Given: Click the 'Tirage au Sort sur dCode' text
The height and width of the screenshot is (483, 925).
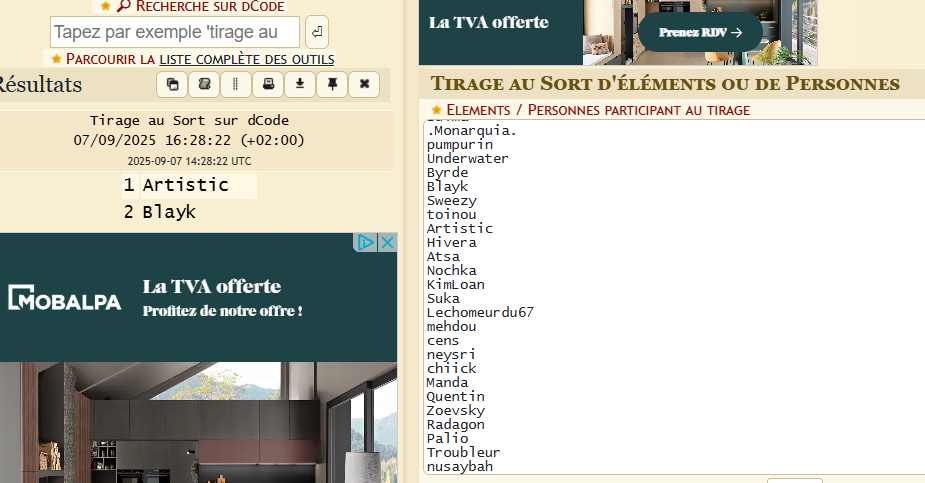Looking at the screenshot, I should [189, 121].
